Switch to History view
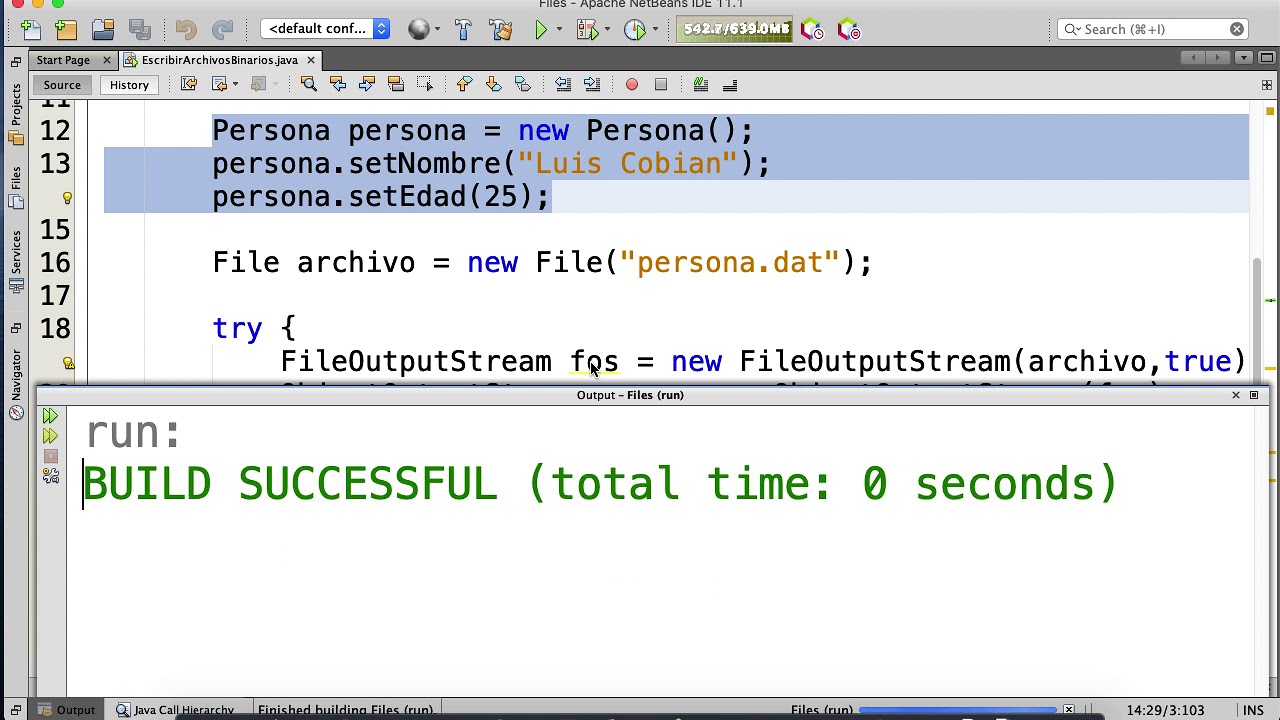 point(129,85)
